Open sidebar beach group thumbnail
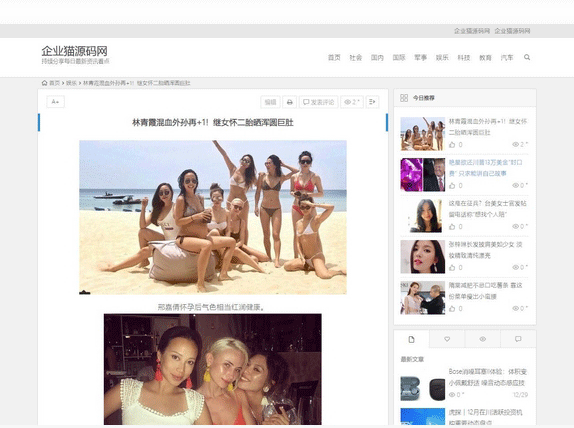This screenshot has width=574, height=428. (x=422, y=134)
